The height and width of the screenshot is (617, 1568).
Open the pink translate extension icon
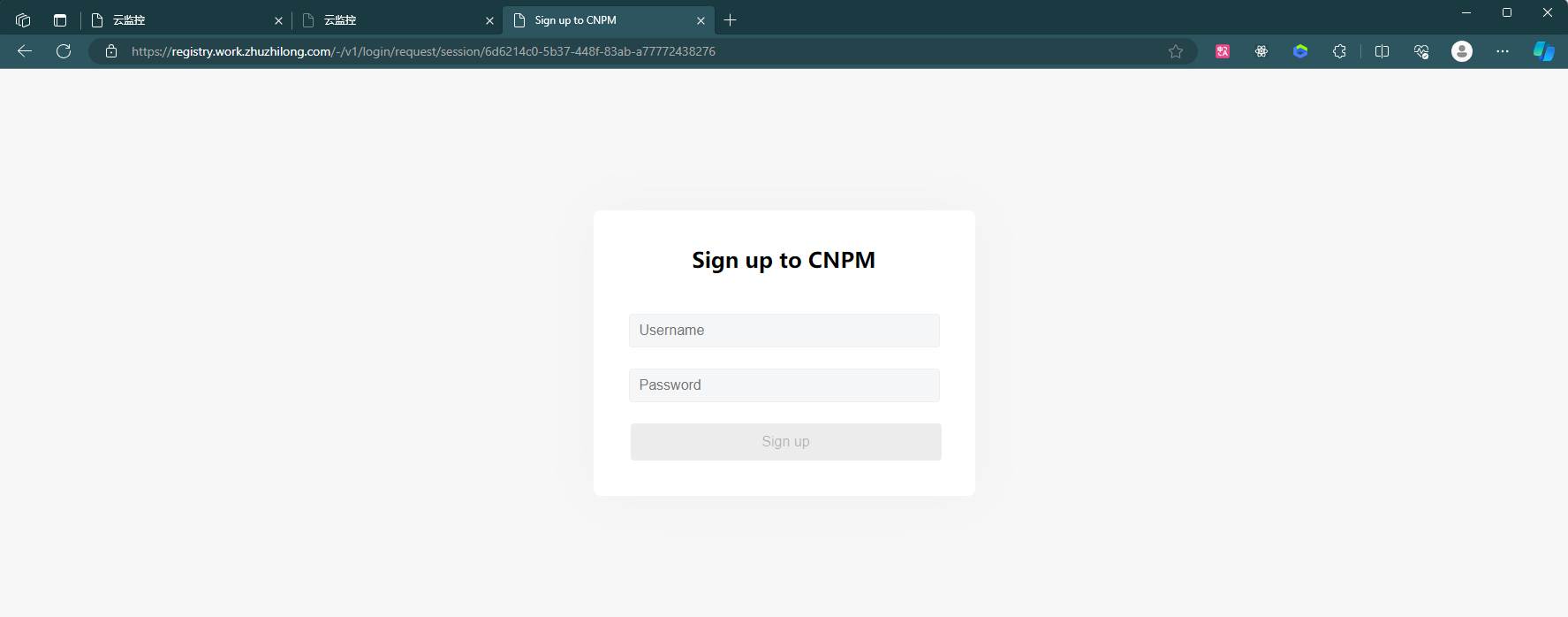[x=1223, y=51]
